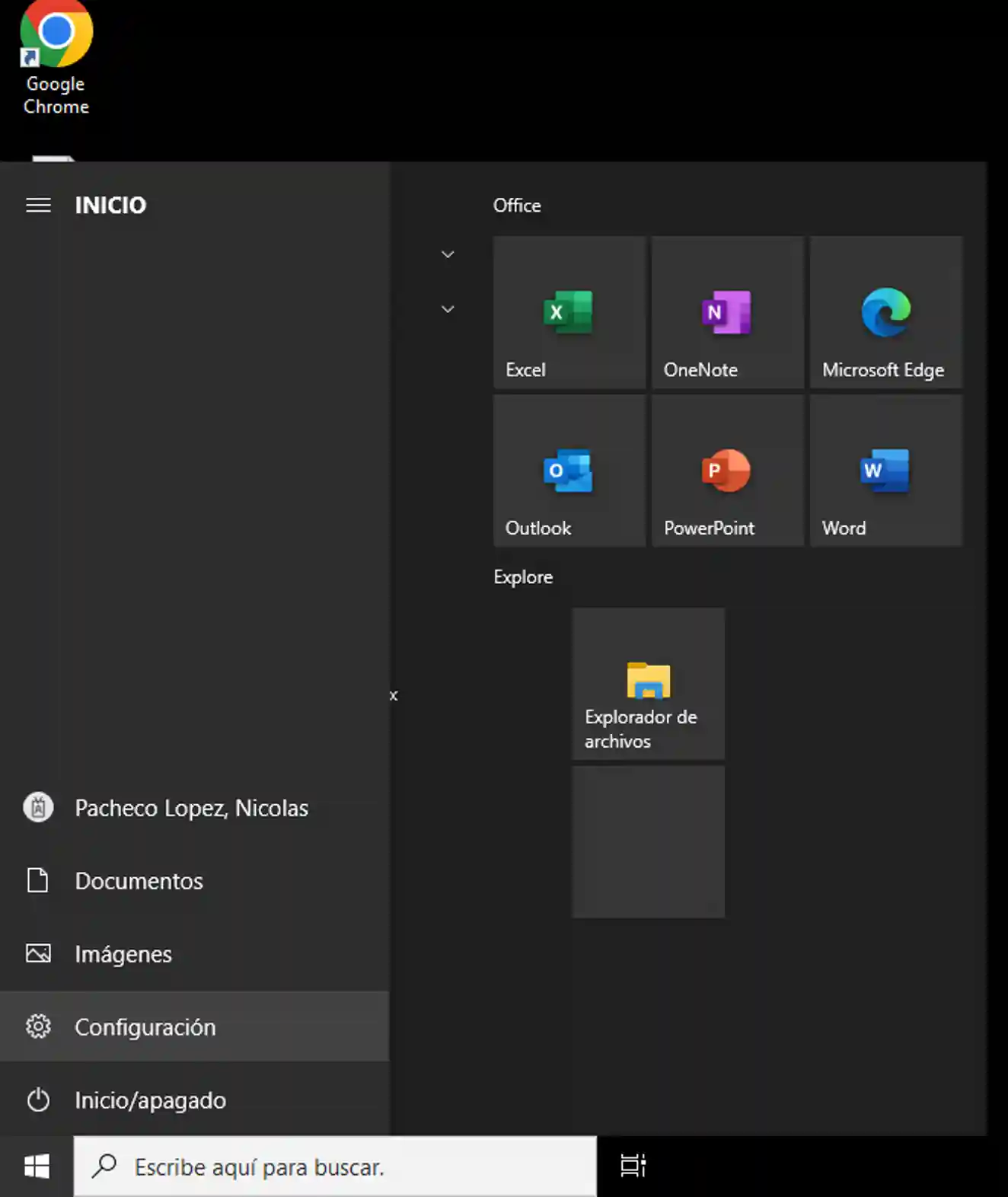1008x1197 pixels.
Task: Open the PowerPoint tile
Action: coord(727,471)
